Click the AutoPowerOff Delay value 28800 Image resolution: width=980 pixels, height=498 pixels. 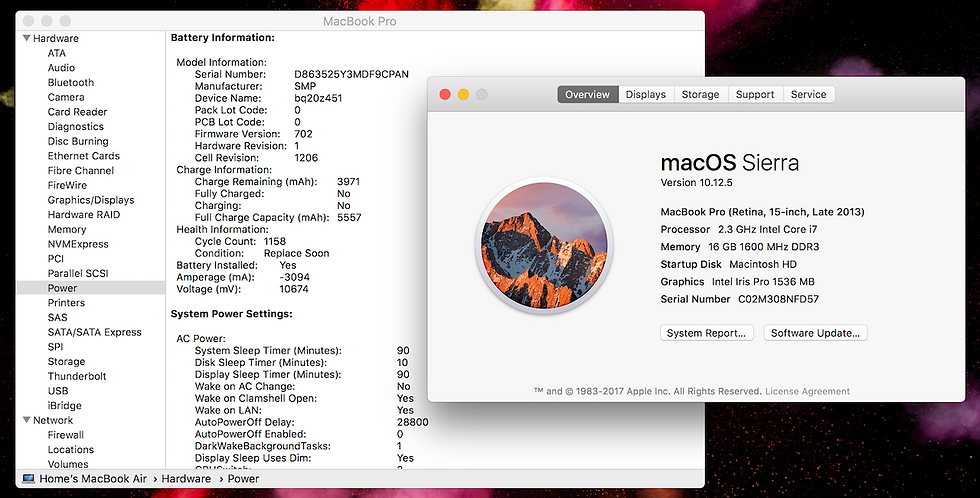click(412, 422)
